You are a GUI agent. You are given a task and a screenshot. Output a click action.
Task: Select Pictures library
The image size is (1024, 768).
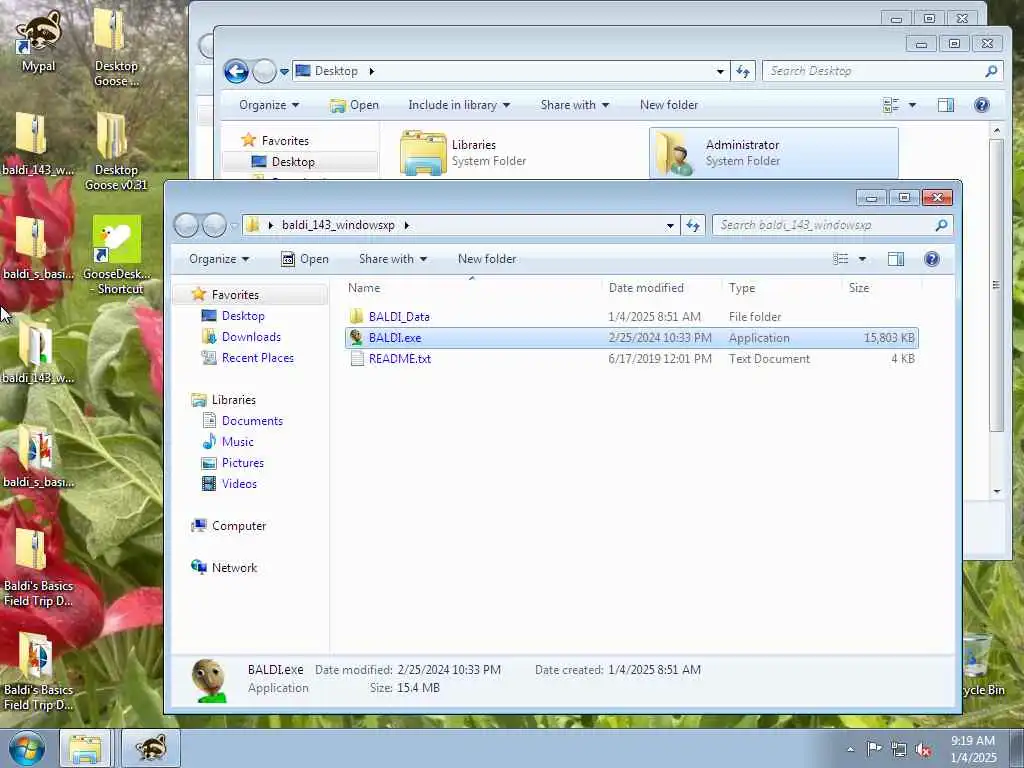point(242,463)
